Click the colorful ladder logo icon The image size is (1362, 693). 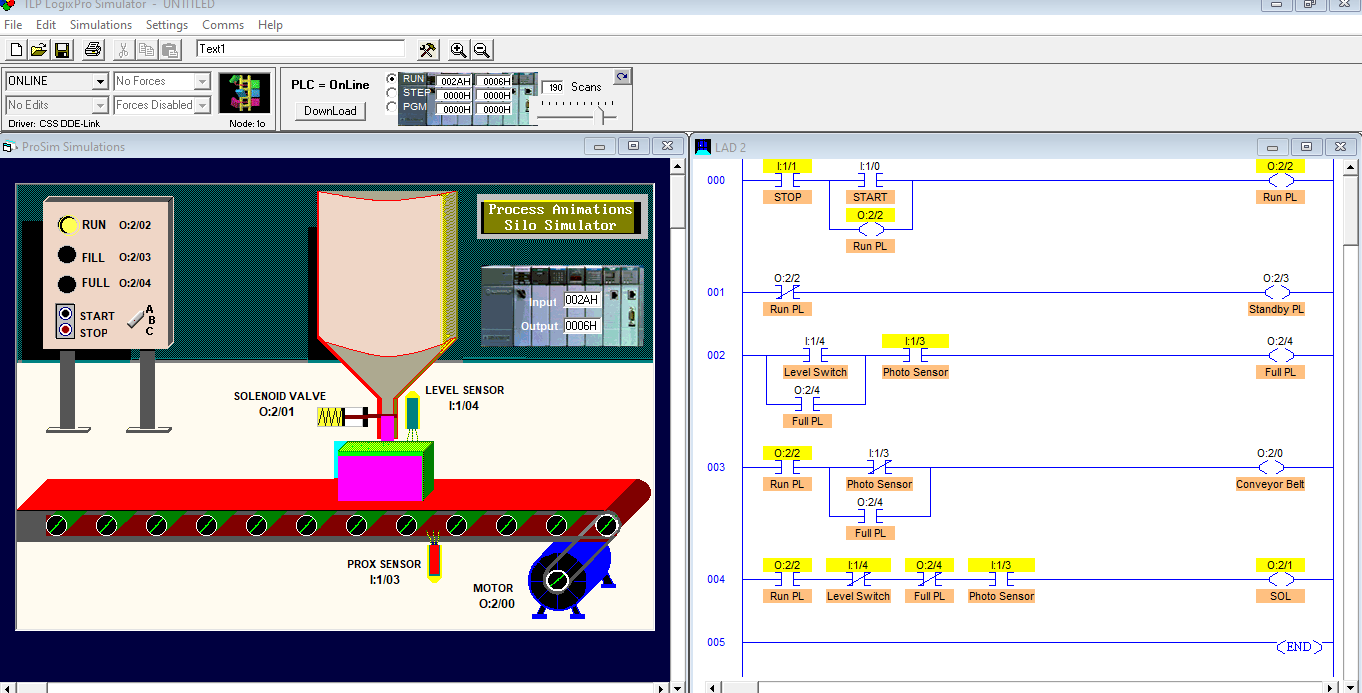(246, 94)
